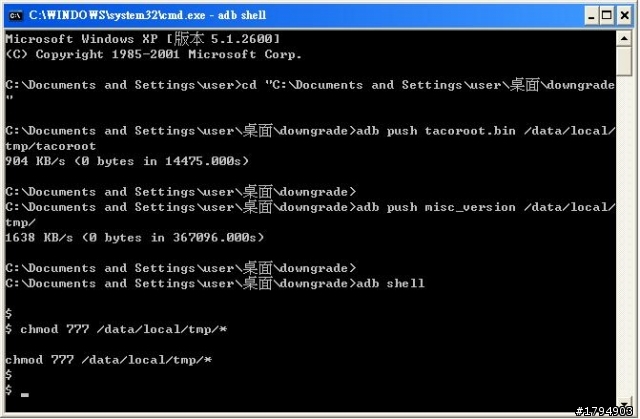
Task: Close the adb shell cmd window
Action: point(624,16)
